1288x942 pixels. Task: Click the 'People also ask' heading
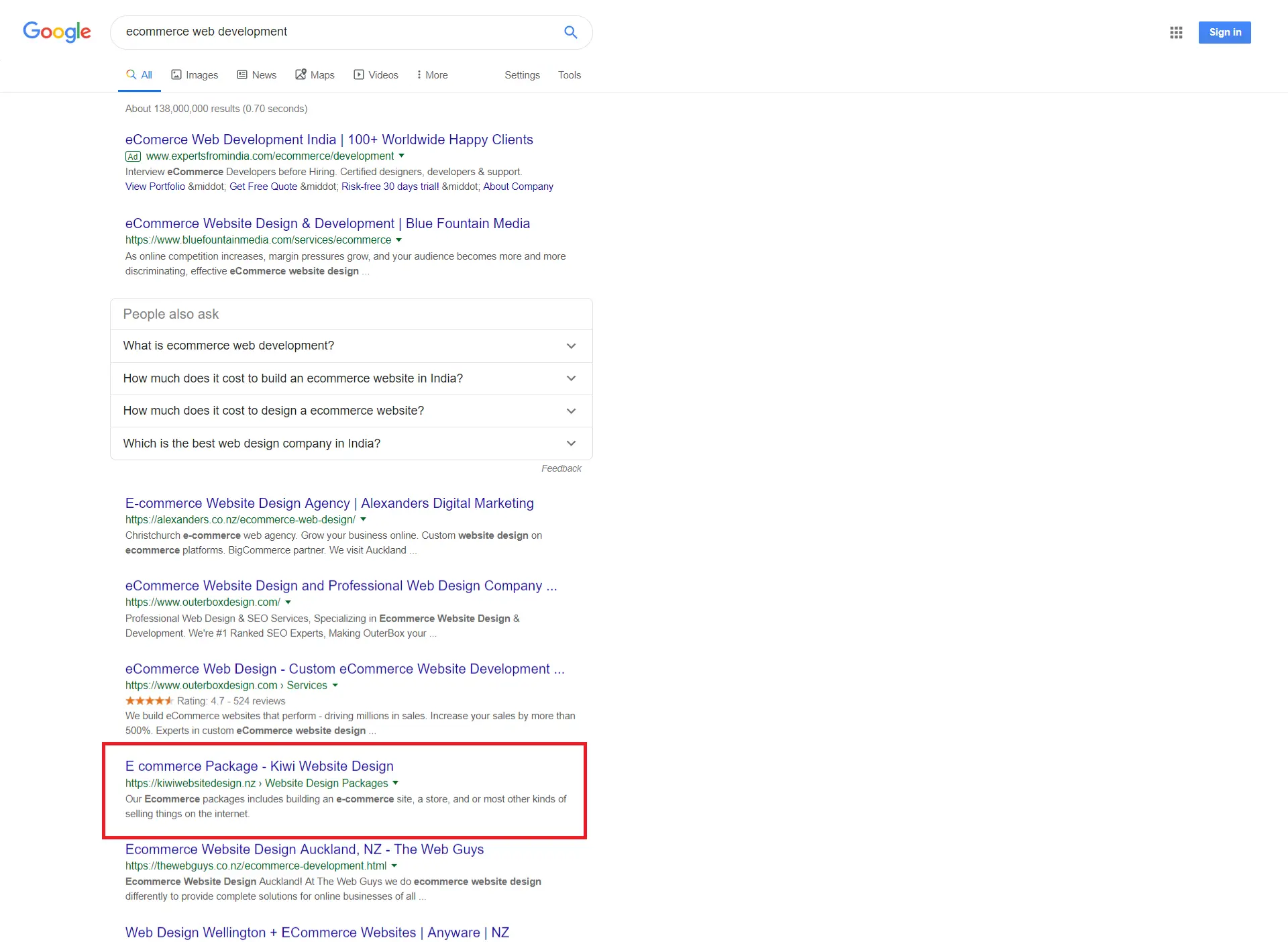point(171,314)
